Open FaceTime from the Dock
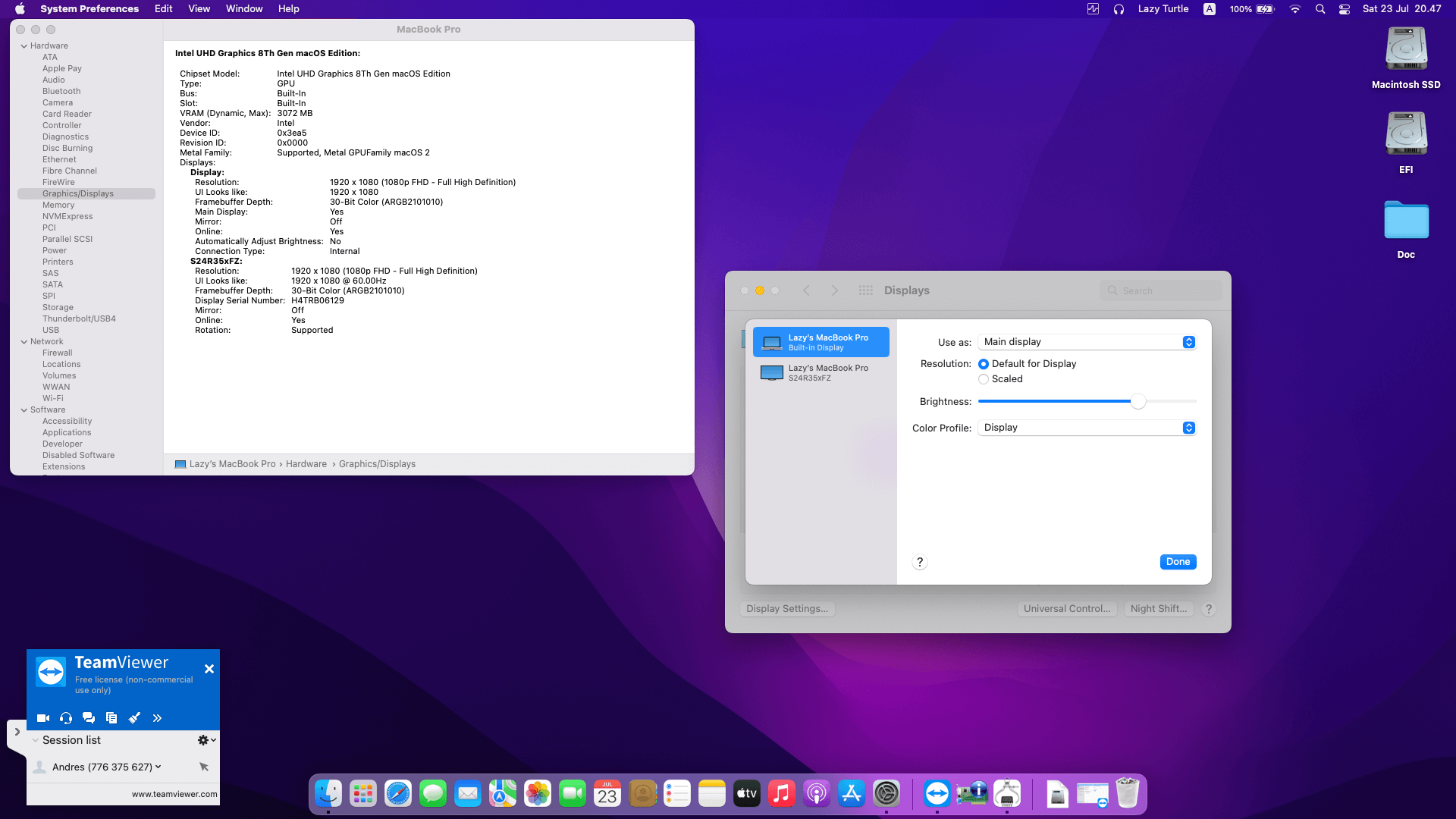The image size is (1456, 819). 573,794
